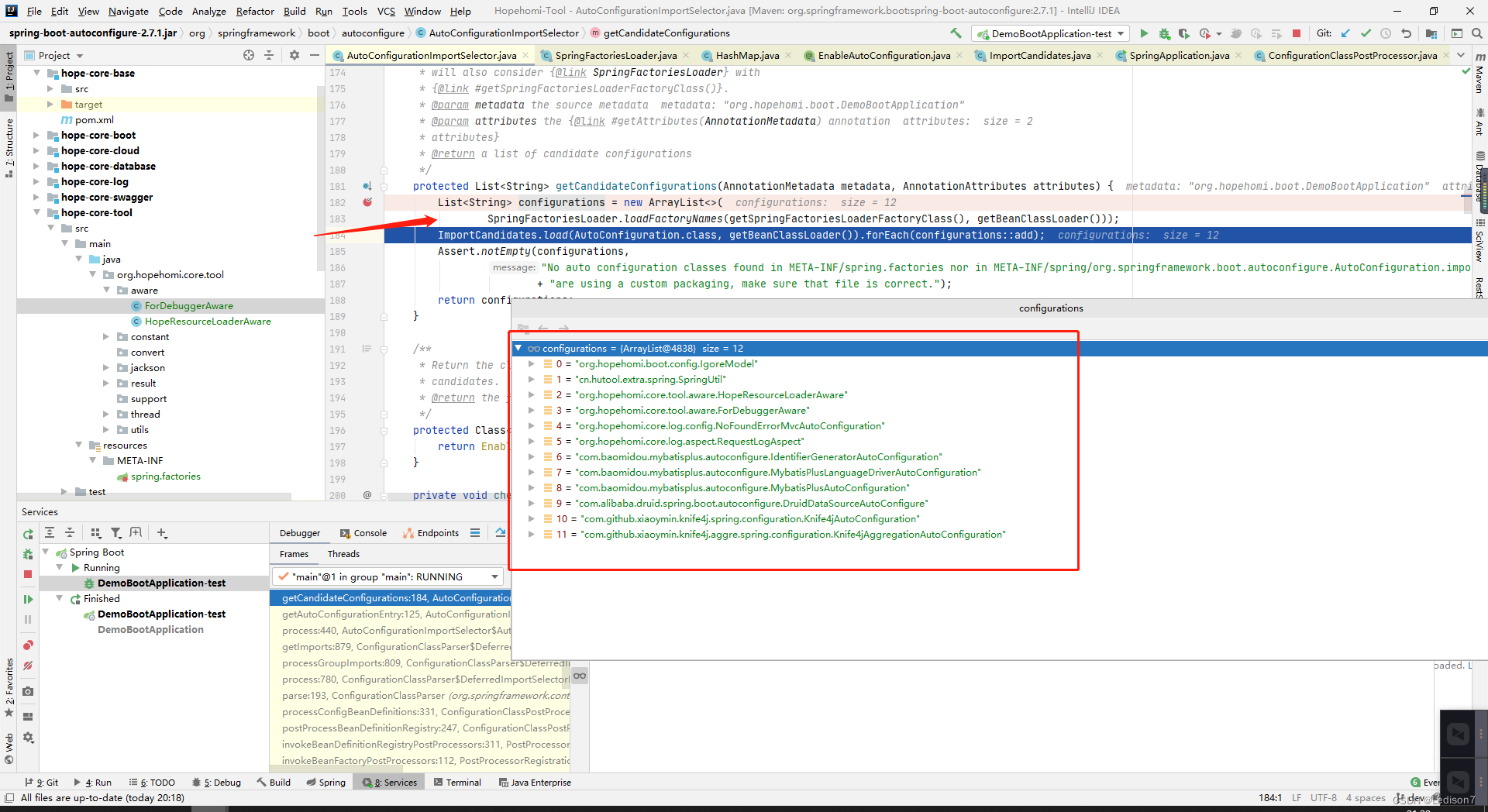
Task: Switch to the ImportCandidates.java tab
Action: 1039,55
